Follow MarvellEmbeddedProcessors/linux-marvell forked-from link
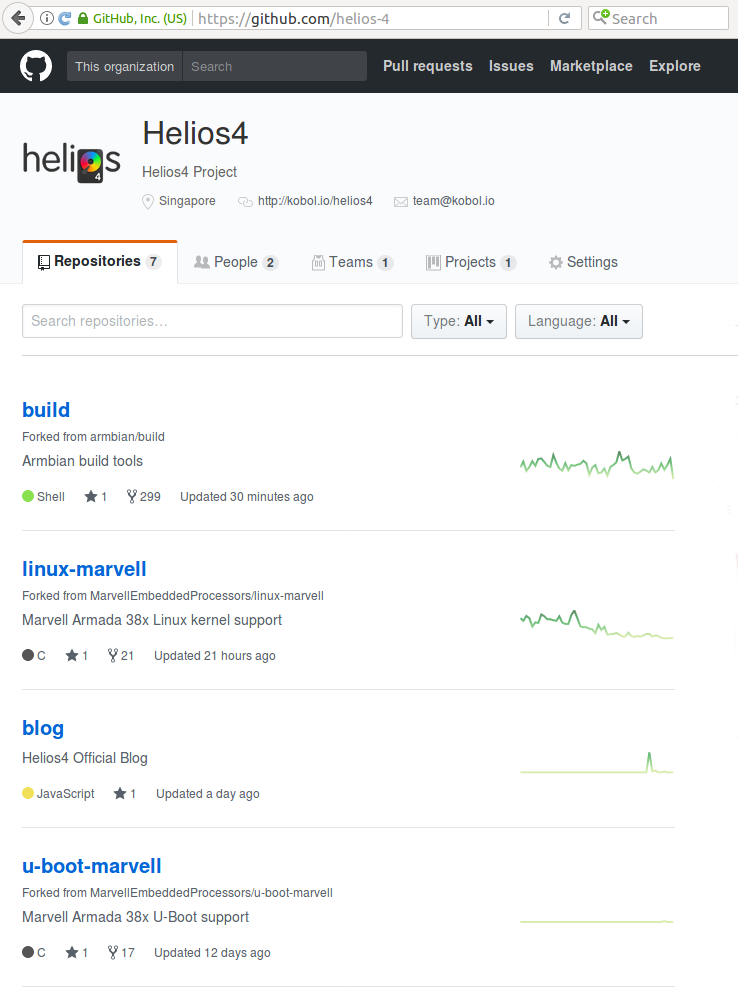738x1002 pixels. [x=207, y=596]
